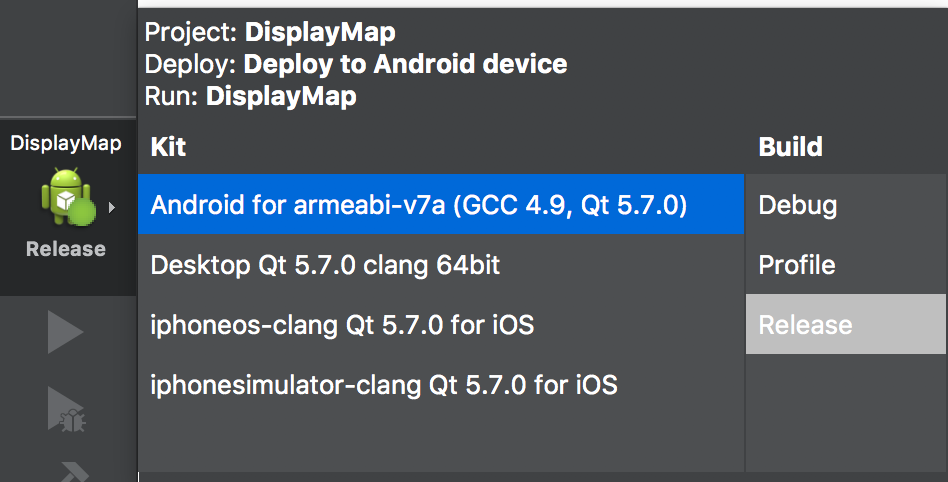The image size is (948, 482).
Task: Click the Kit column header
Action: point(169,148)
